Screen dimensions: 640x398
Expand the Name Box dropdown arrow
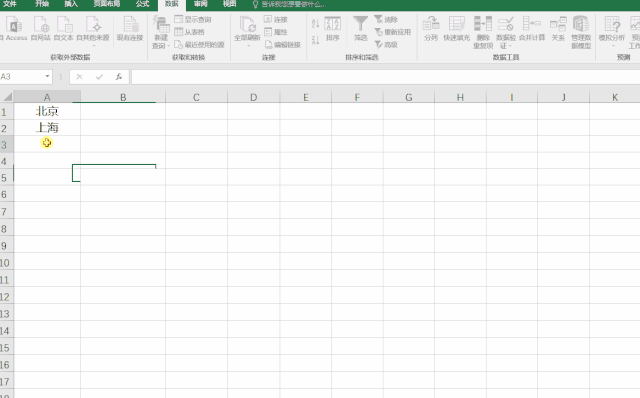point(47,76)
